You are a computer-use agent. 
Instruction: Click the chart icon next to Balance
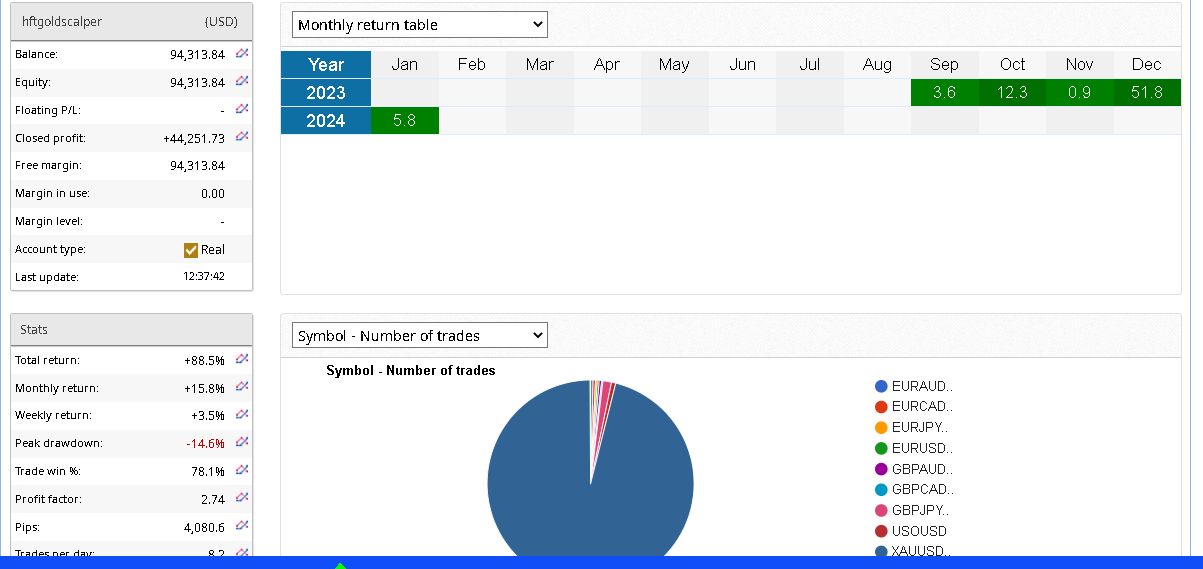click(242, 54)
